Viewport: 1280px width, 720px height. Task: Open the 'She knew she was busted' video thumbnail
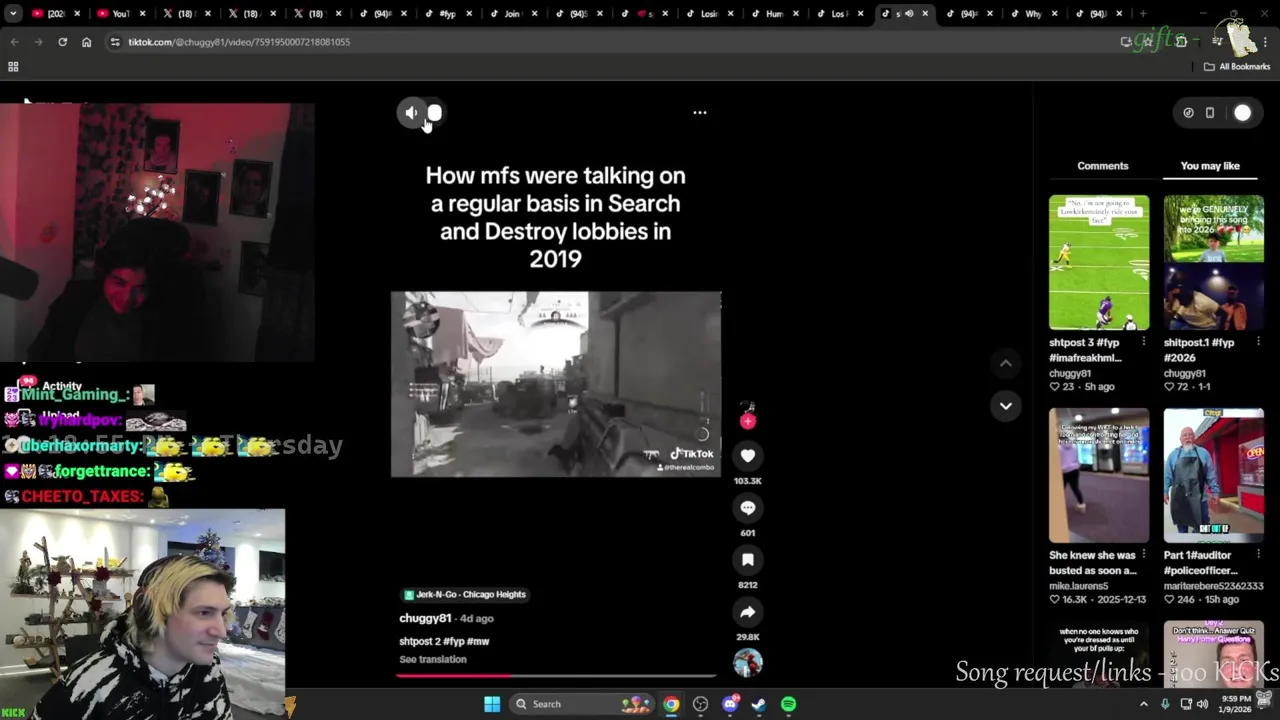coord(1099,475)
